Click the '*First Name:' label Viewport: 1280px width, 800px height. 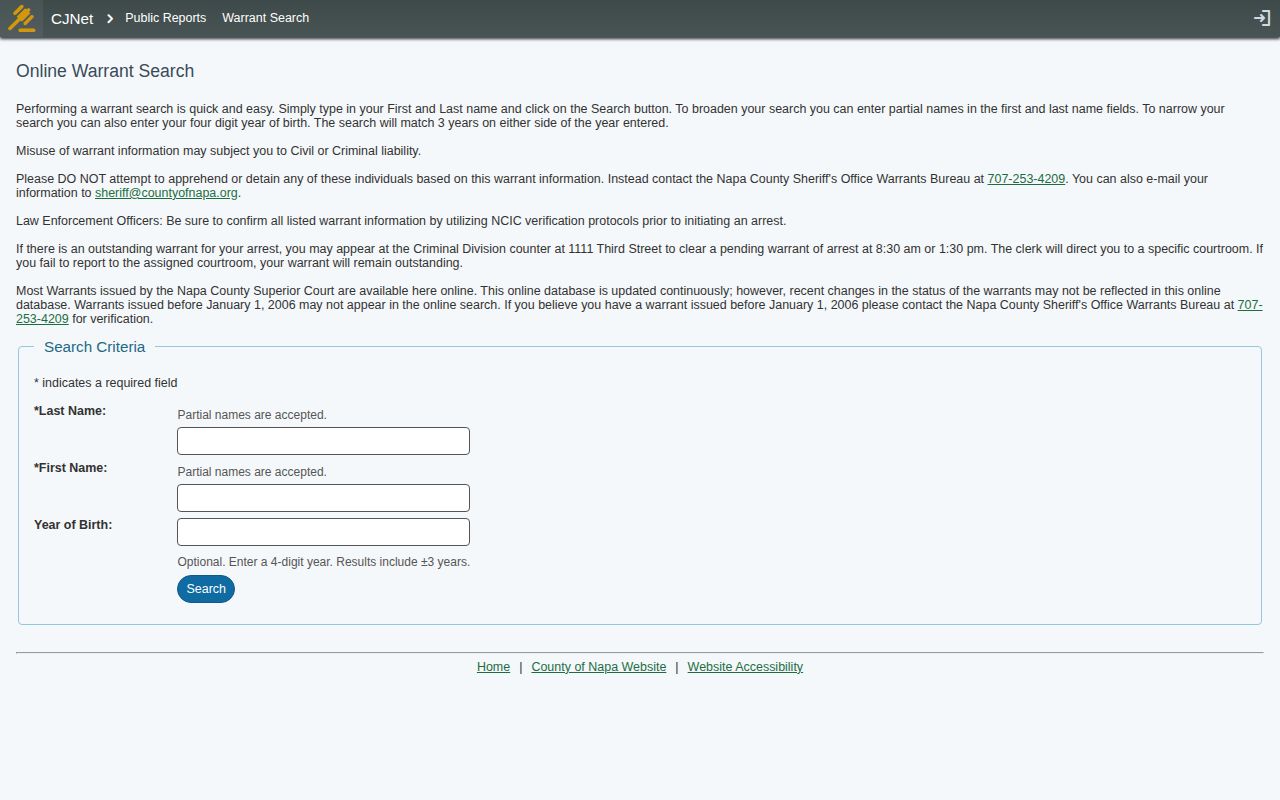[x=70, y=468]
